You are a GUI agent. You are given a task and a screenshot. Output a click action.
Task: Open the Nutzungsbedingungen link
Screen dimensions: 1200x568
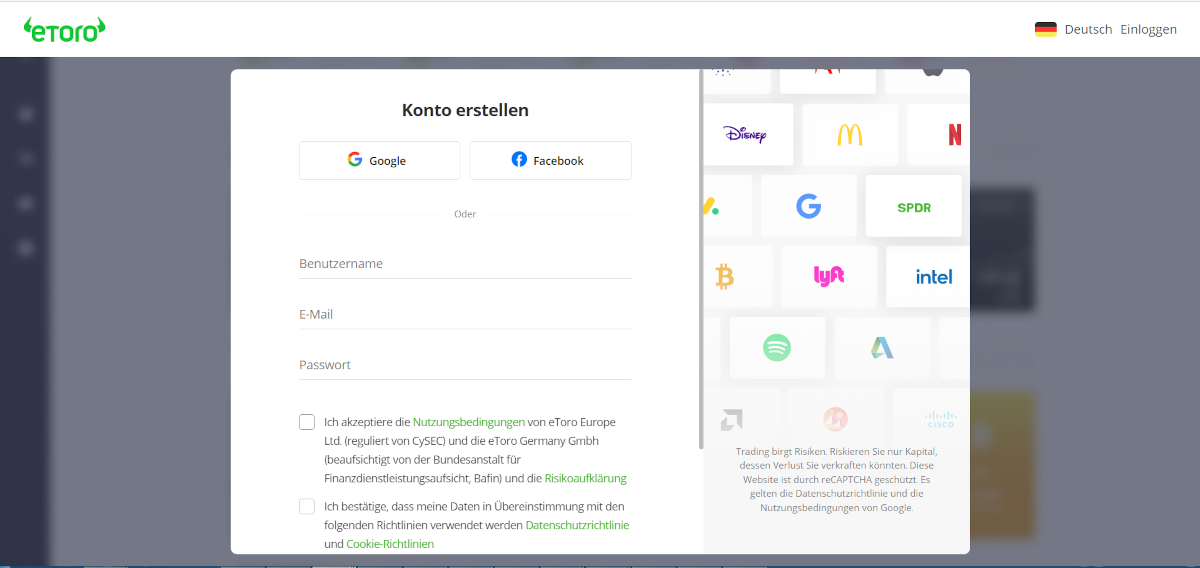[x=469, y=422]
